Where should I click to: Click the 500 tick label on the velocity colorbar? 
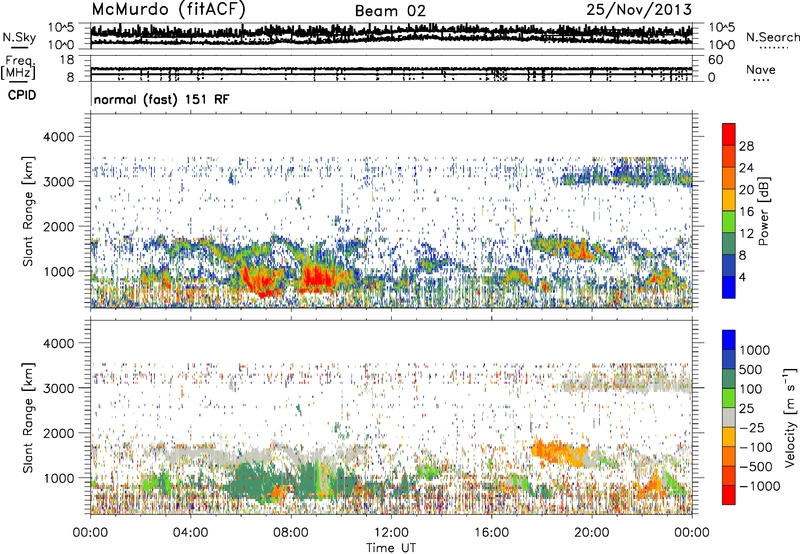point(753,369)
